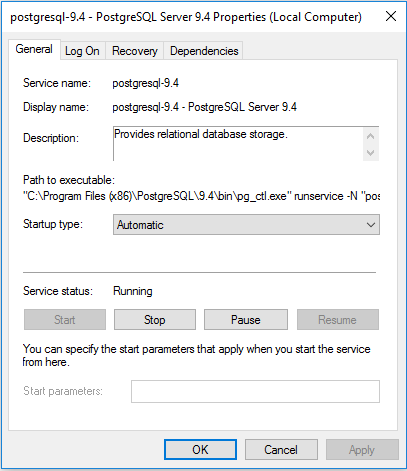Click the Automatic dropdown chevron arrow
Screen dimensions: 407x471
pyautogui.click(x=371, y=225)
